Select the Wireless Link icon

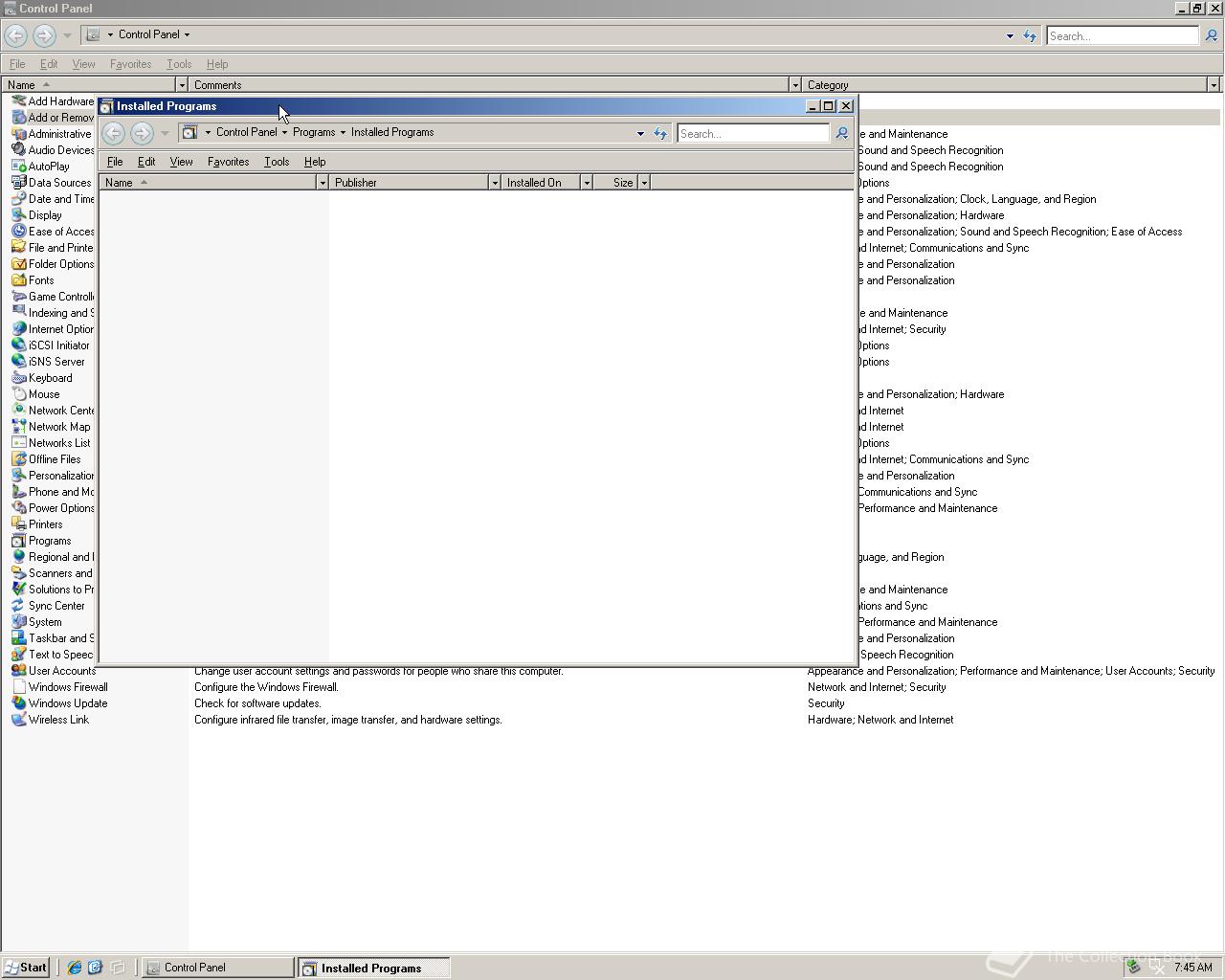[x=18, y=720]
